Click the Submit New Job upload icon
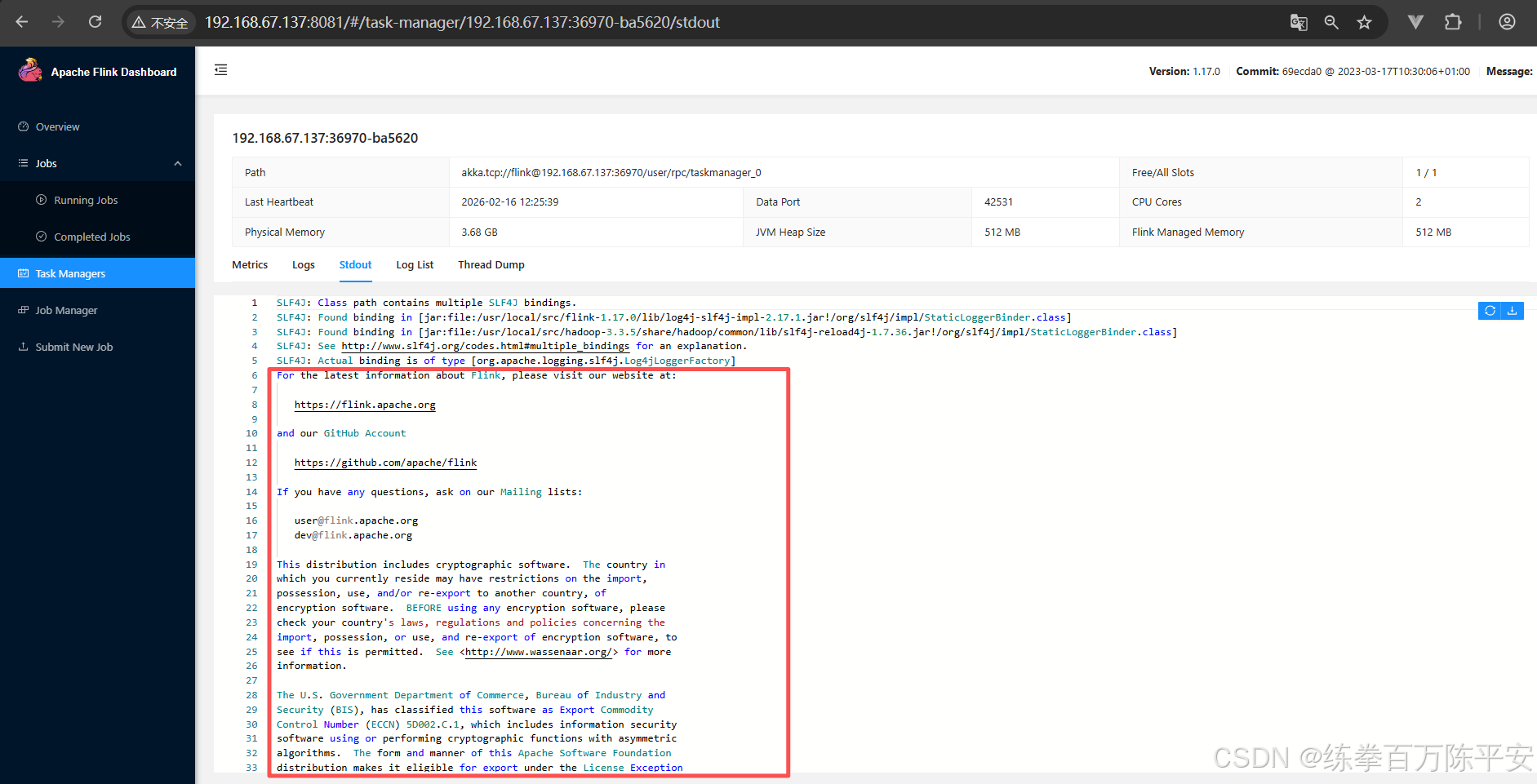Image resolution: width=1537 pixels, height=784 pixels. click(24, 347)
